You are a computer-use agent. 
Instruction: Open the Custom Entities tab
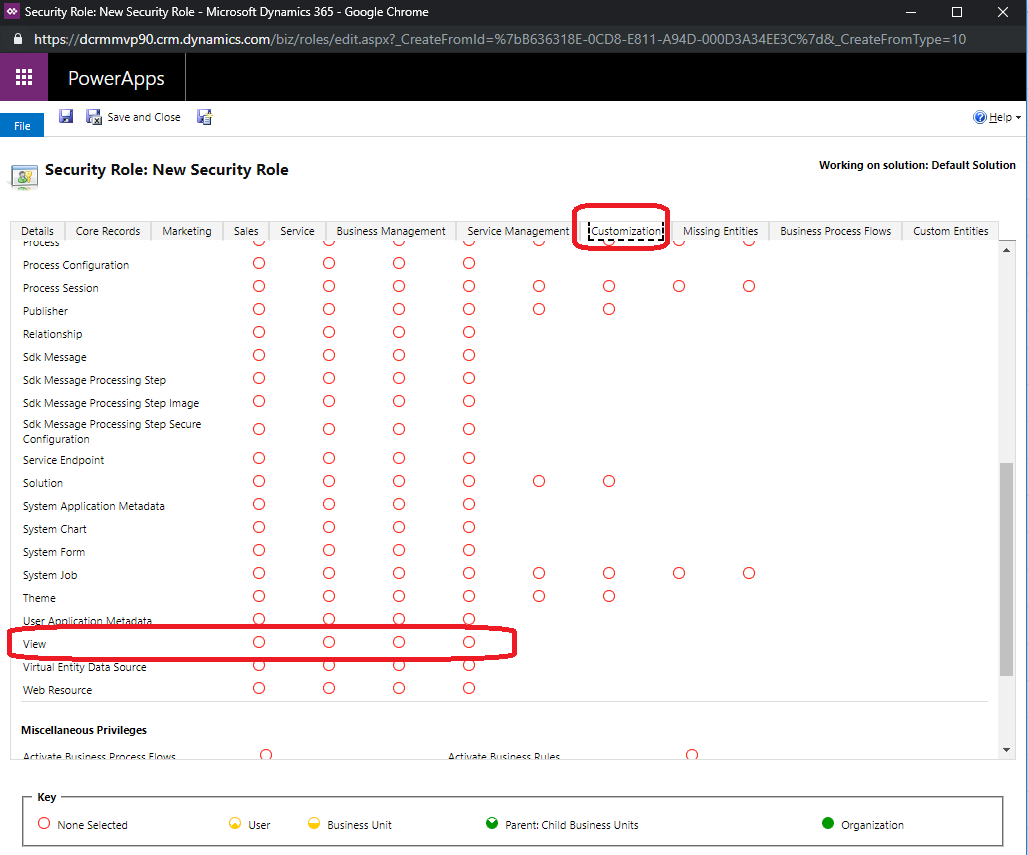pyautogui.click(x=950, y=231)
